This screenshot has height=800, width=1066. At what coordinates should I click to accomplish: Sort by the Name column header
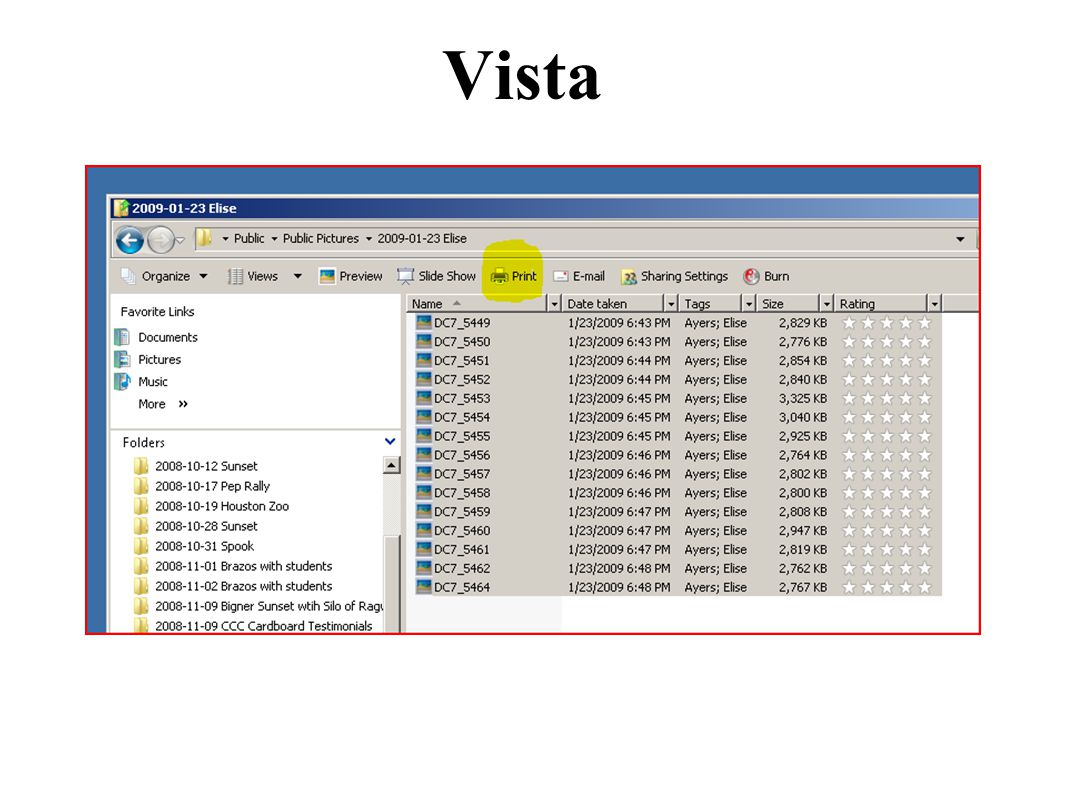tap(477, 303)
